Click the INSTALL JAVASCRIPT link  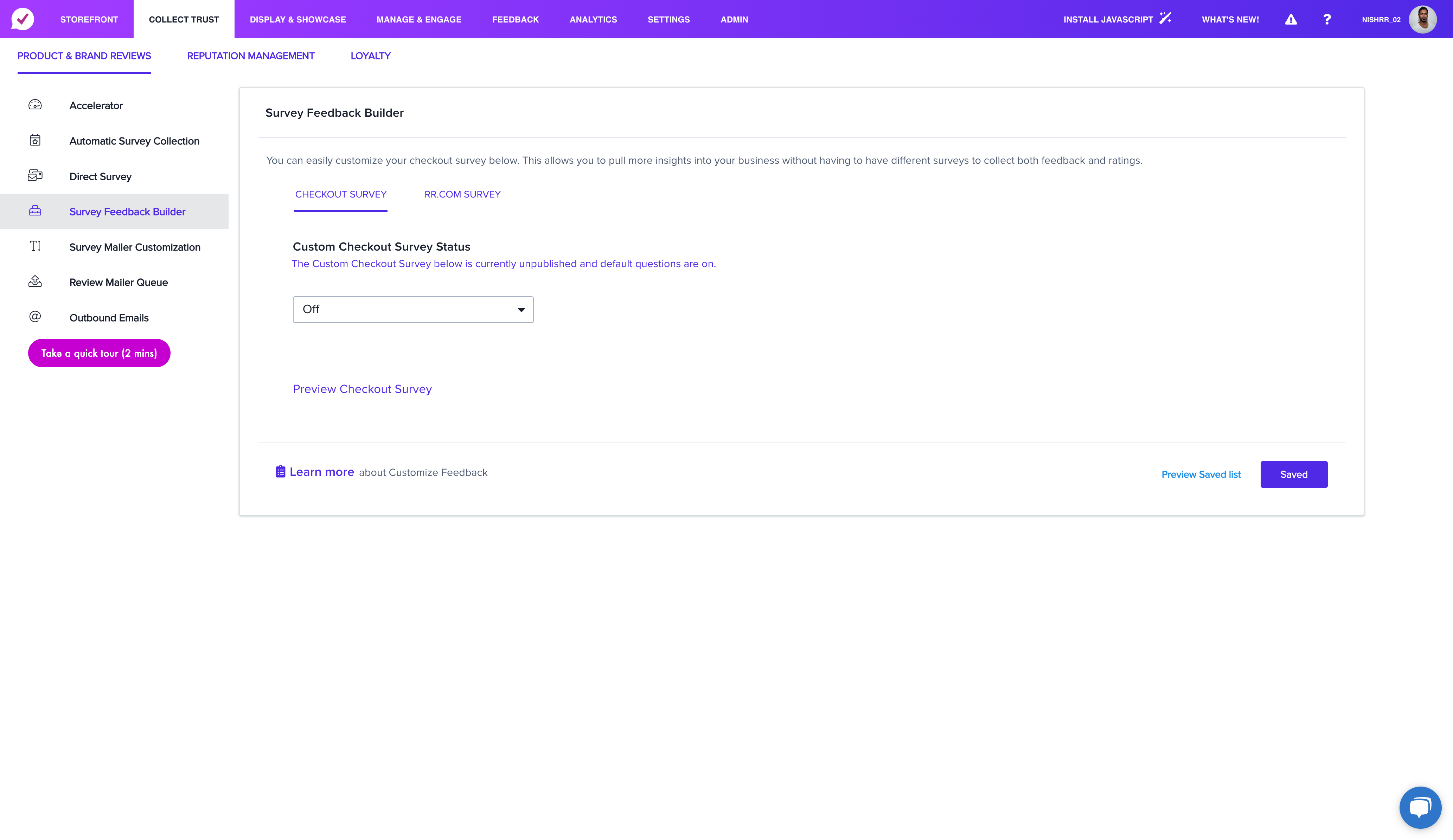point(1108,20)
